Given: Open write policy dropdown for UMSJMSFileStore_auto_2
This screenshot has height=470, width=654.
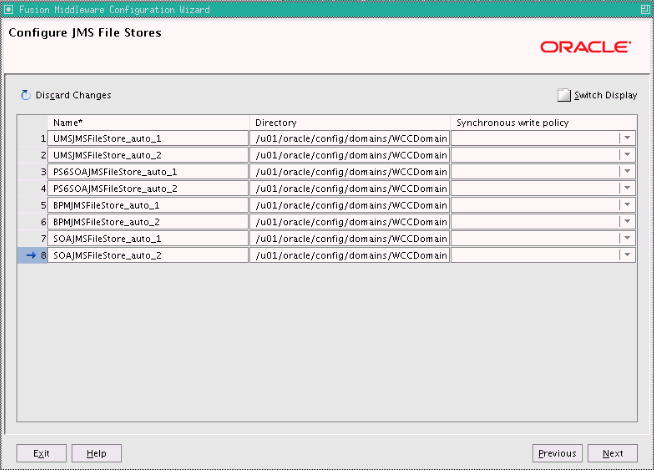Looking at the screenshot, I should (x=627, y=155).
